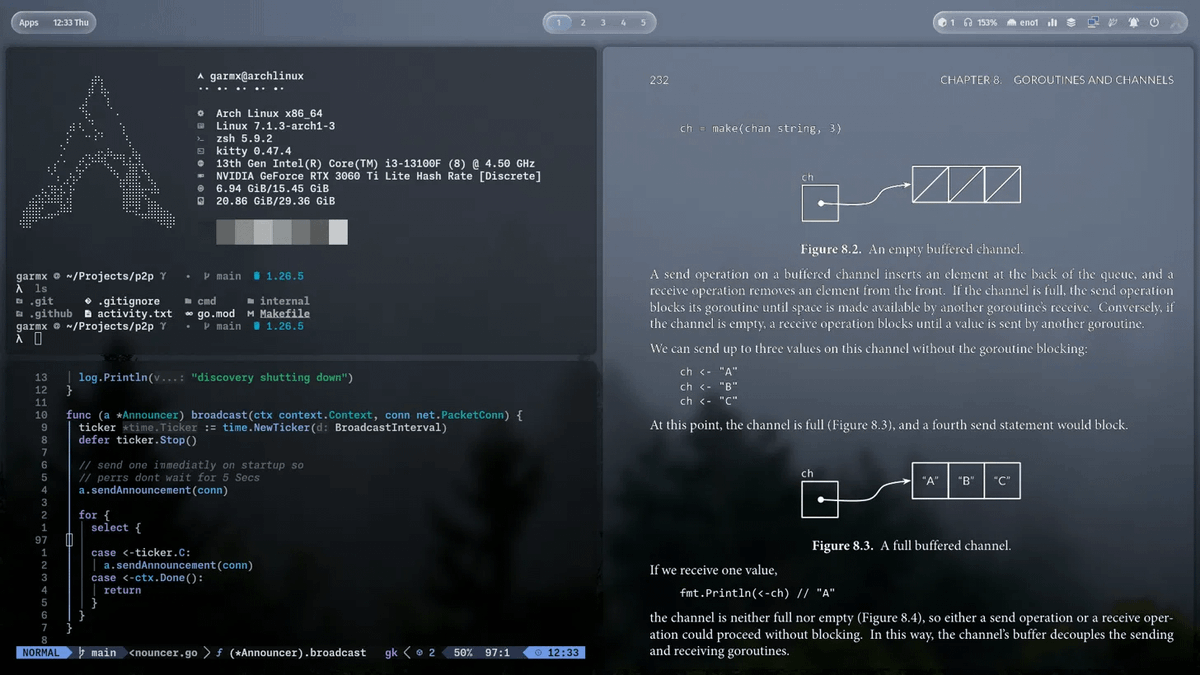Click the breadcrumb chevron after nouncer.go
This screenshot has height=675, width=1200.
(x=207, y=653)
